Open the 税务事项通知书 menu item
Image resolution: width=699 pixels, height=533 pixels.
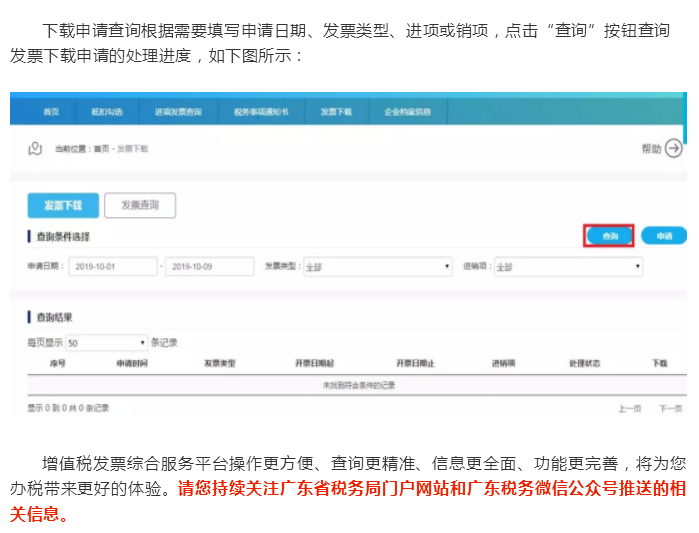coord(261,112)
